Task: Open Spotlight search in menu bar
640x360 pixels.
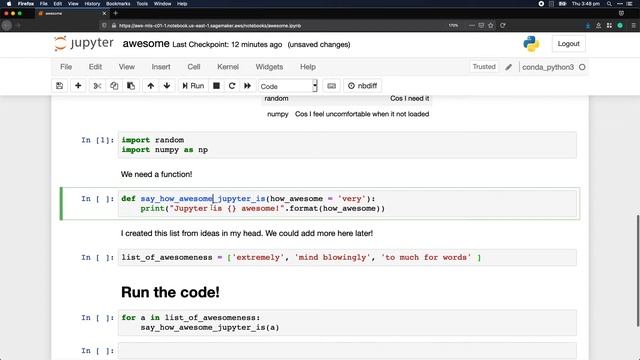Action: [x=609, y=4]
